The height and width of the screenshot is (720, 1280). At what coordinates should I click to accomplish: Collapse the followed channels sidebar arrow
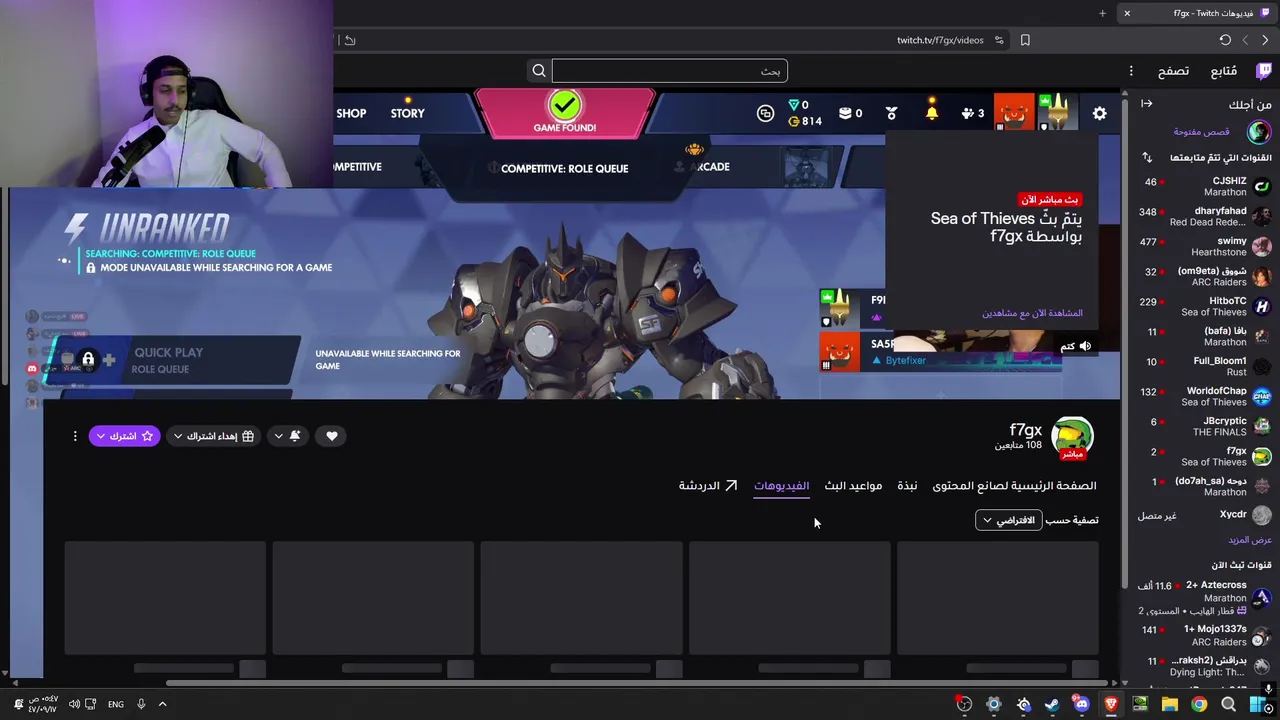point(1147,104)
